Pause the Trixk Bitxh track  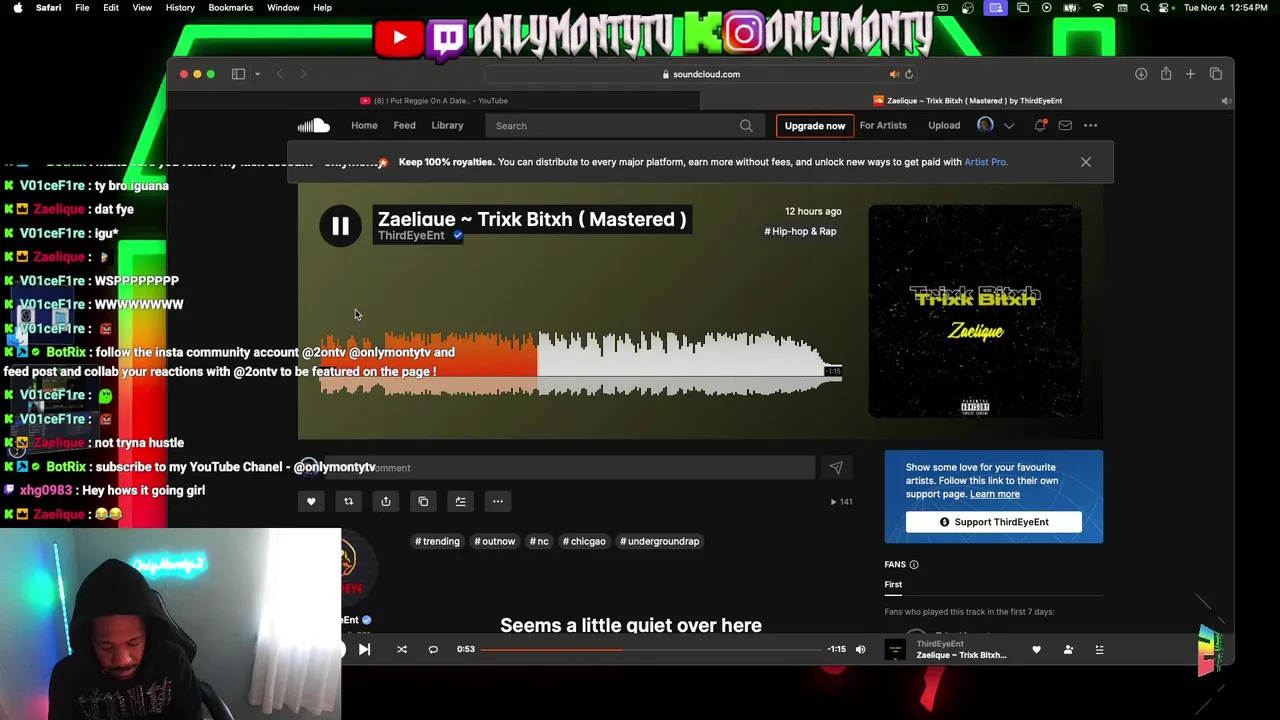pyautogui.click(x=340, y=226)
